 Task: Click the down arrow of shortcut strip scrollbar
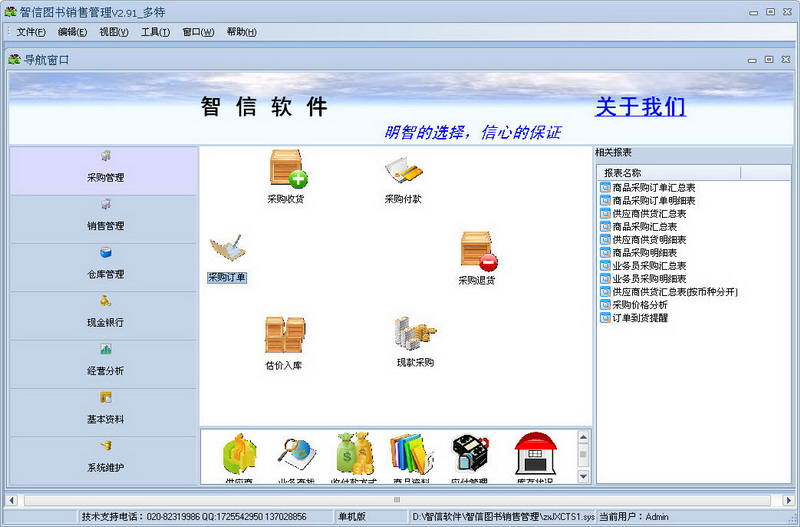(584, 476)
